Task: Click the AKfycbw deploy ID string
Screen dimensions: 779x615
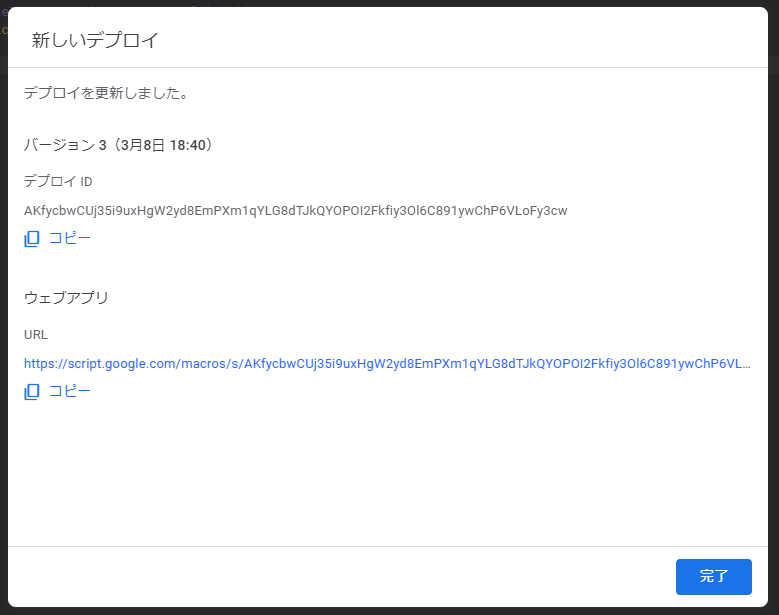Action: (x=296, y=211)
